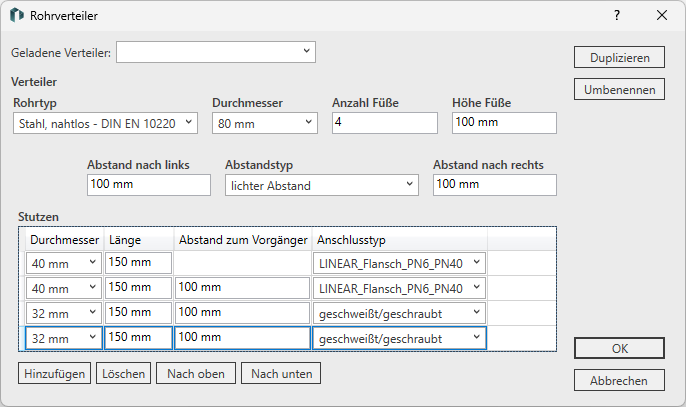Image resolution: width=686 pixels, height=407 pixels.
Task: Click the Rohrverteiler app icon in title bar
Action: pos(17,15)
